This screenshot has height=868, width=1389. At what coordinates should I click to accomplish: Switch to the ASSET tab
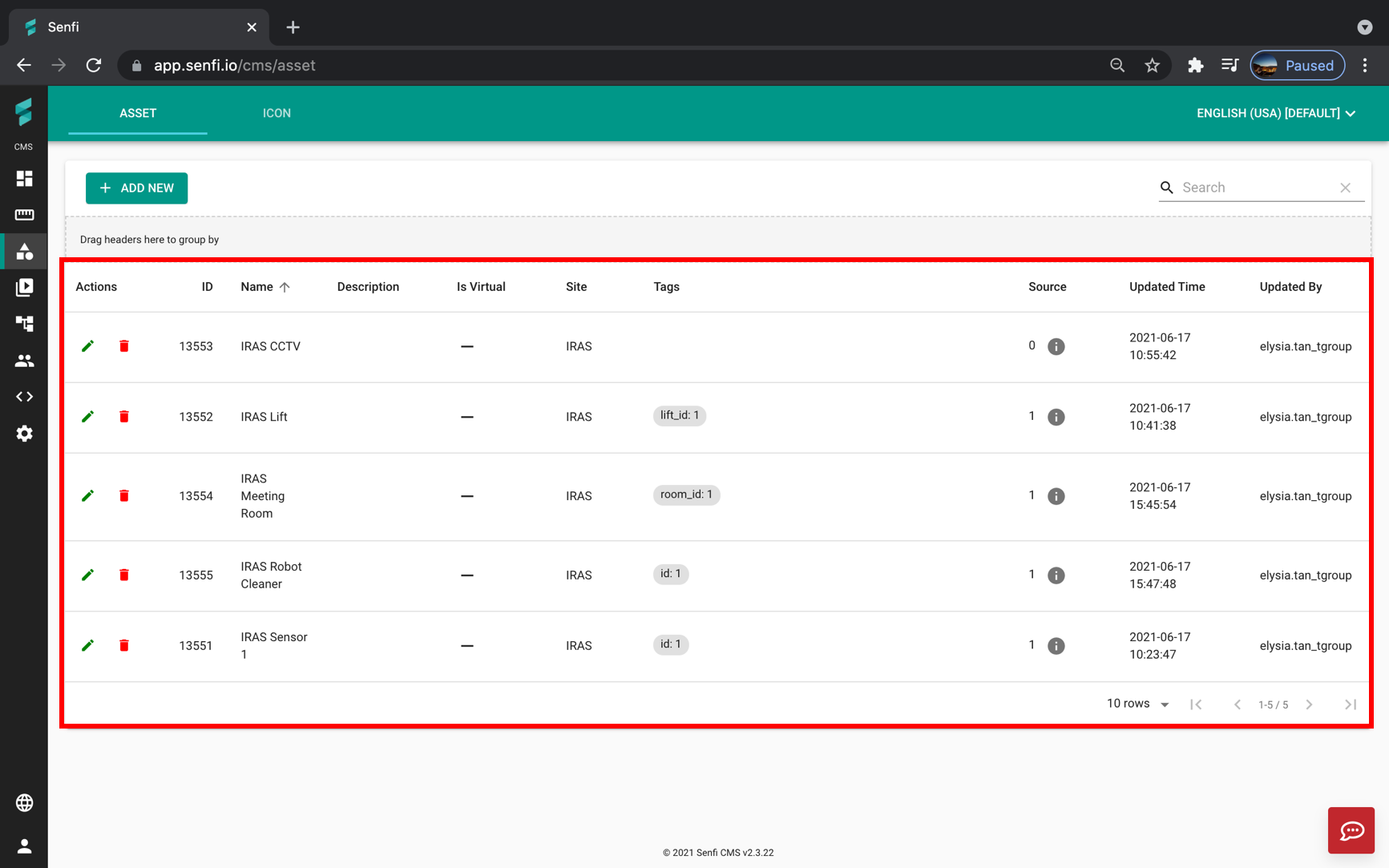point(138,113)
